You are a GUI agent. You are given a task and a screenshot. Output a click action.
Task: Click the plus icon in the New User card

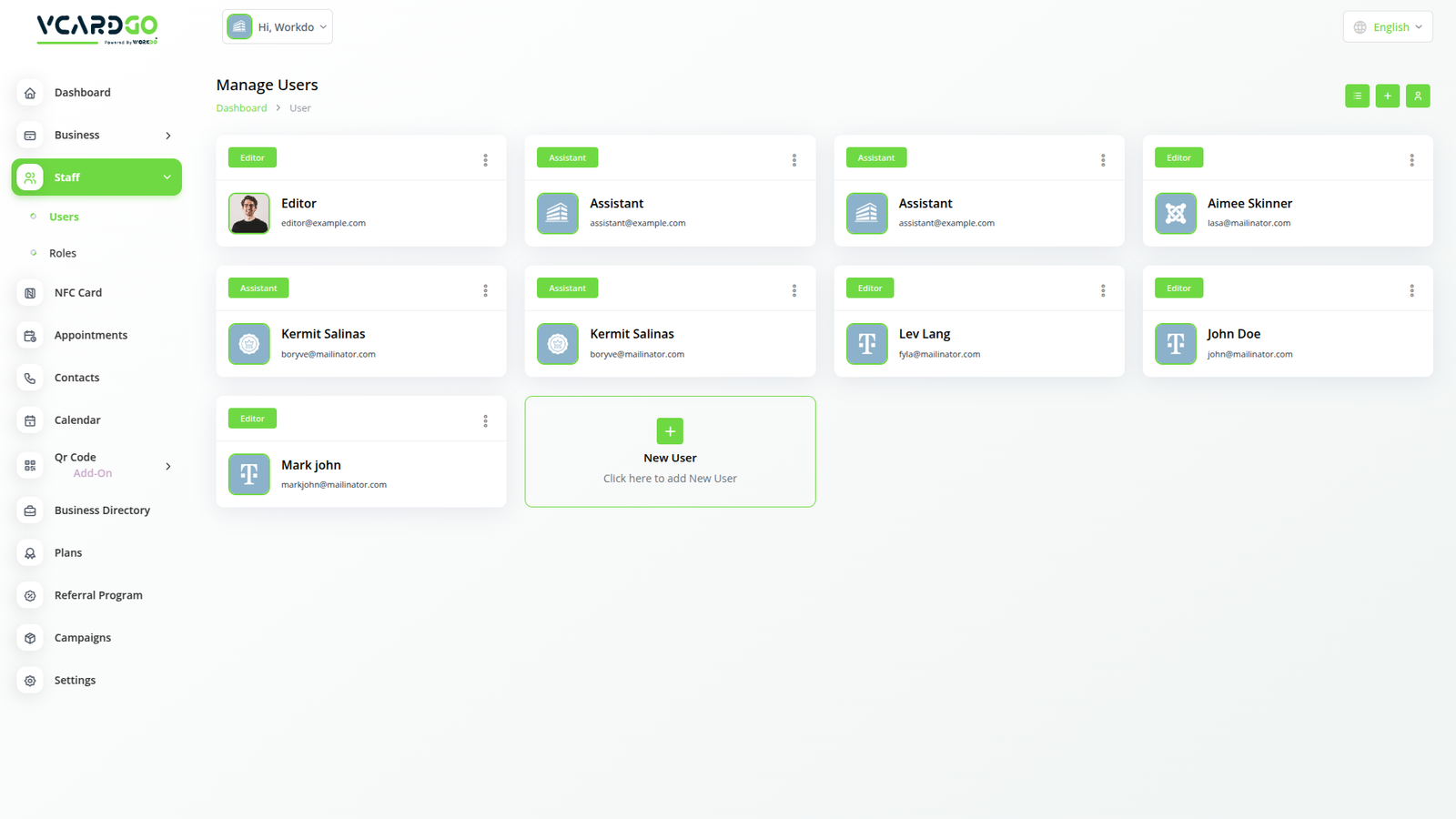click(x=670, y=431)
